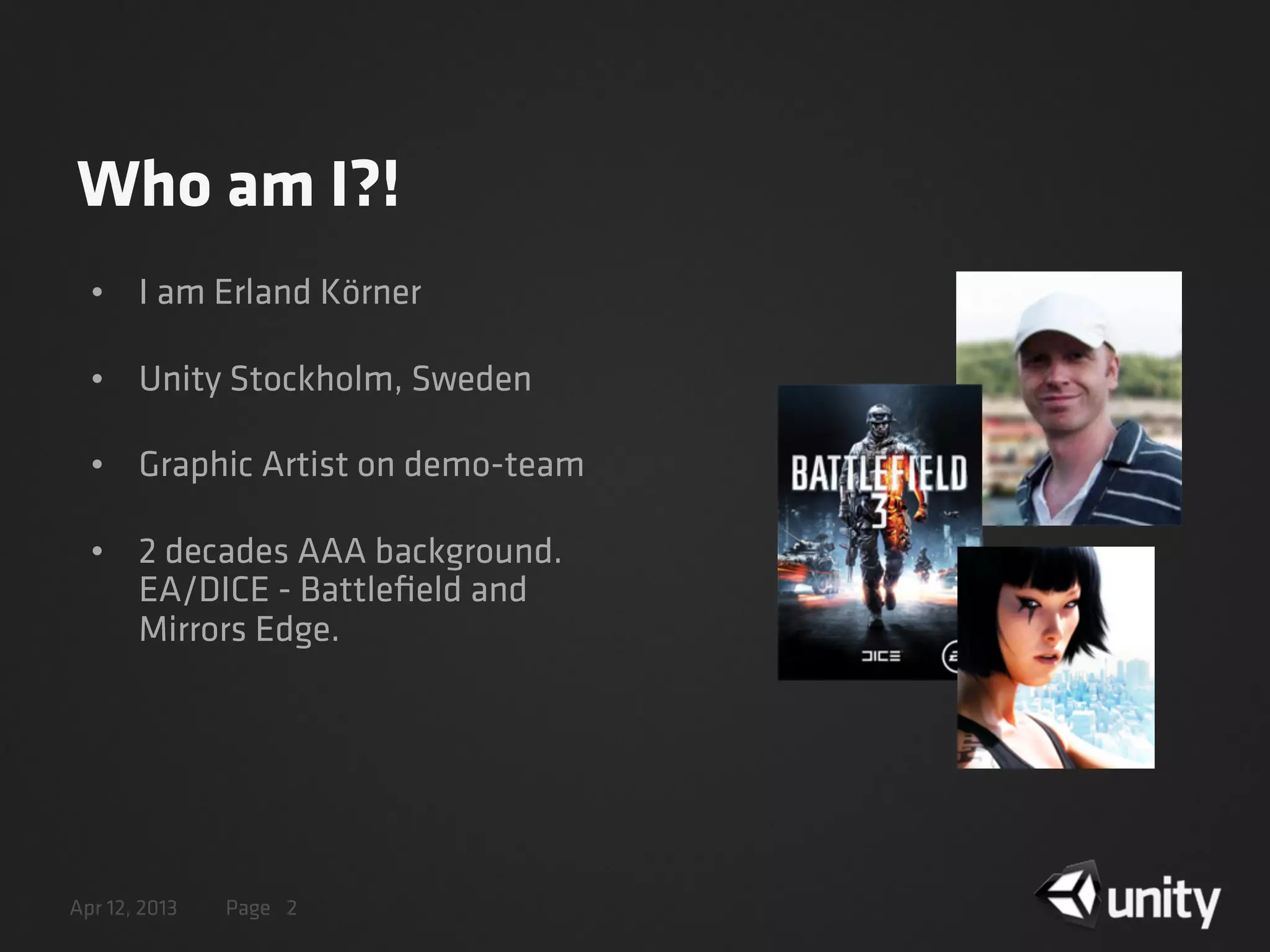Click the "EA/DICE - Battlefield and" line
Image resolution: width=1270 pixels, height=952 pixels.
333,589
